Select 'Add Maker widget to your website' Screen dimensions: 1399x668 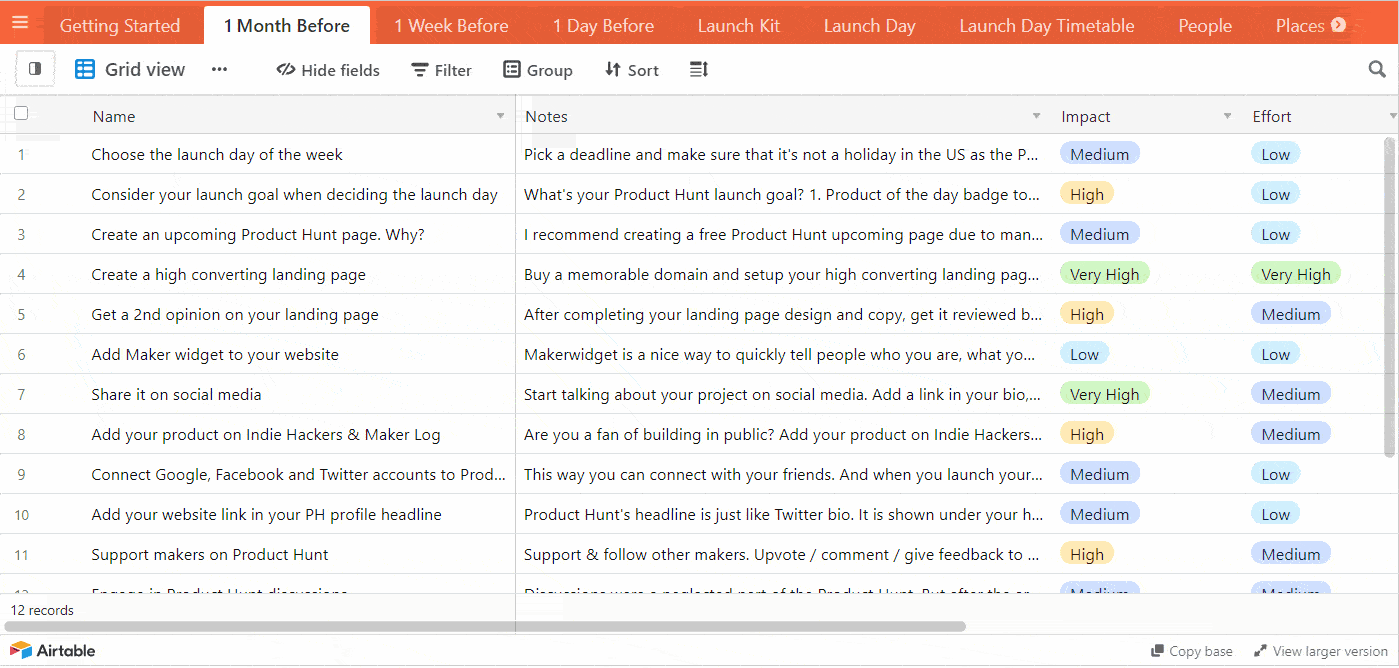click(x=215, y=354)
